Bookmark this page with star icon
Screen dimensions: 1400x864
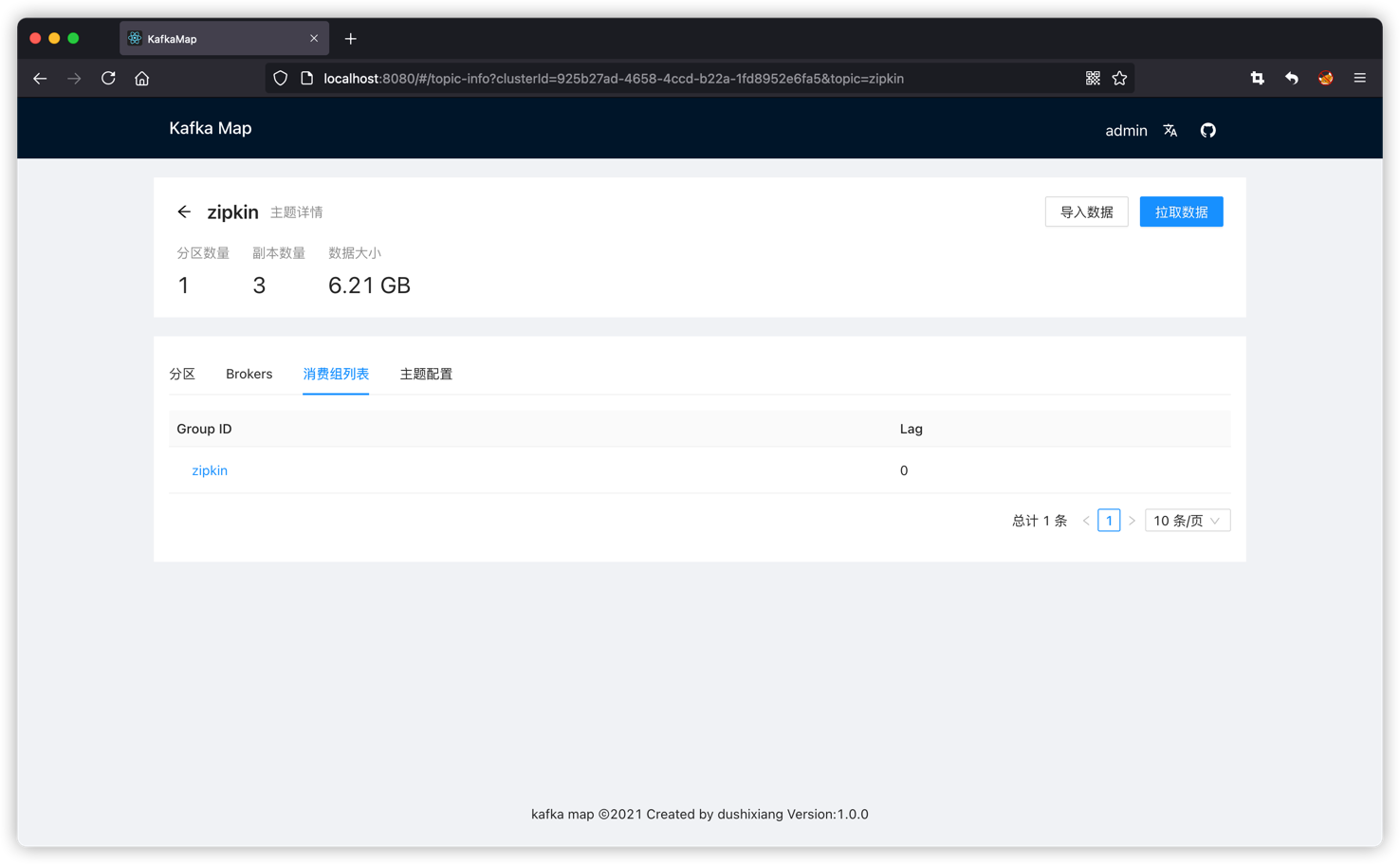[1119, 79]
